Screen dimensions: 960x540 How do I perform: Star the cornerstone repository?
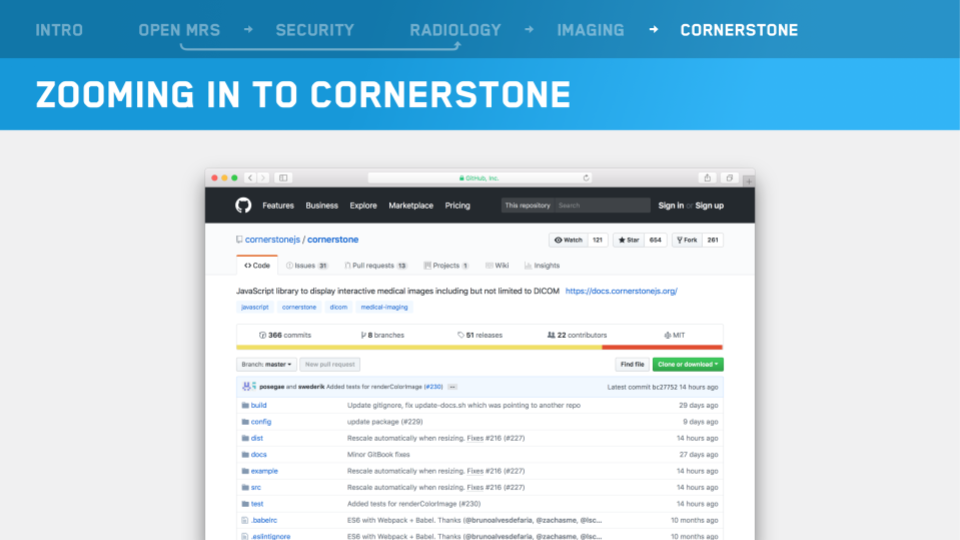(629, 240)
